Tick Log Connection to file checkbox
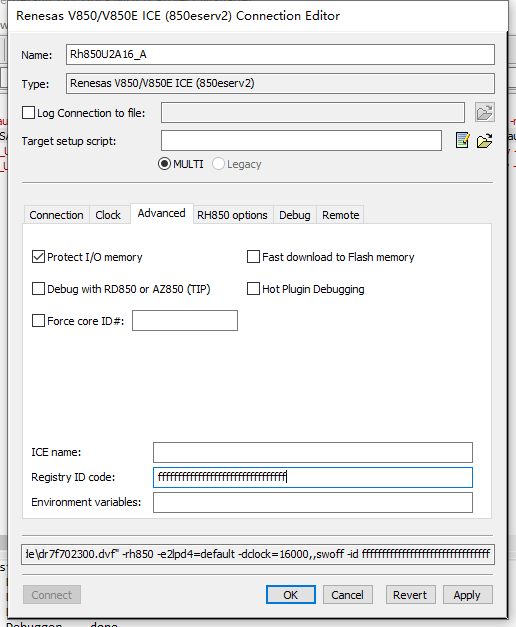Image resolution: width=516 pixels, height=627 pixels. pyautogui.click(x=28, y=113)
